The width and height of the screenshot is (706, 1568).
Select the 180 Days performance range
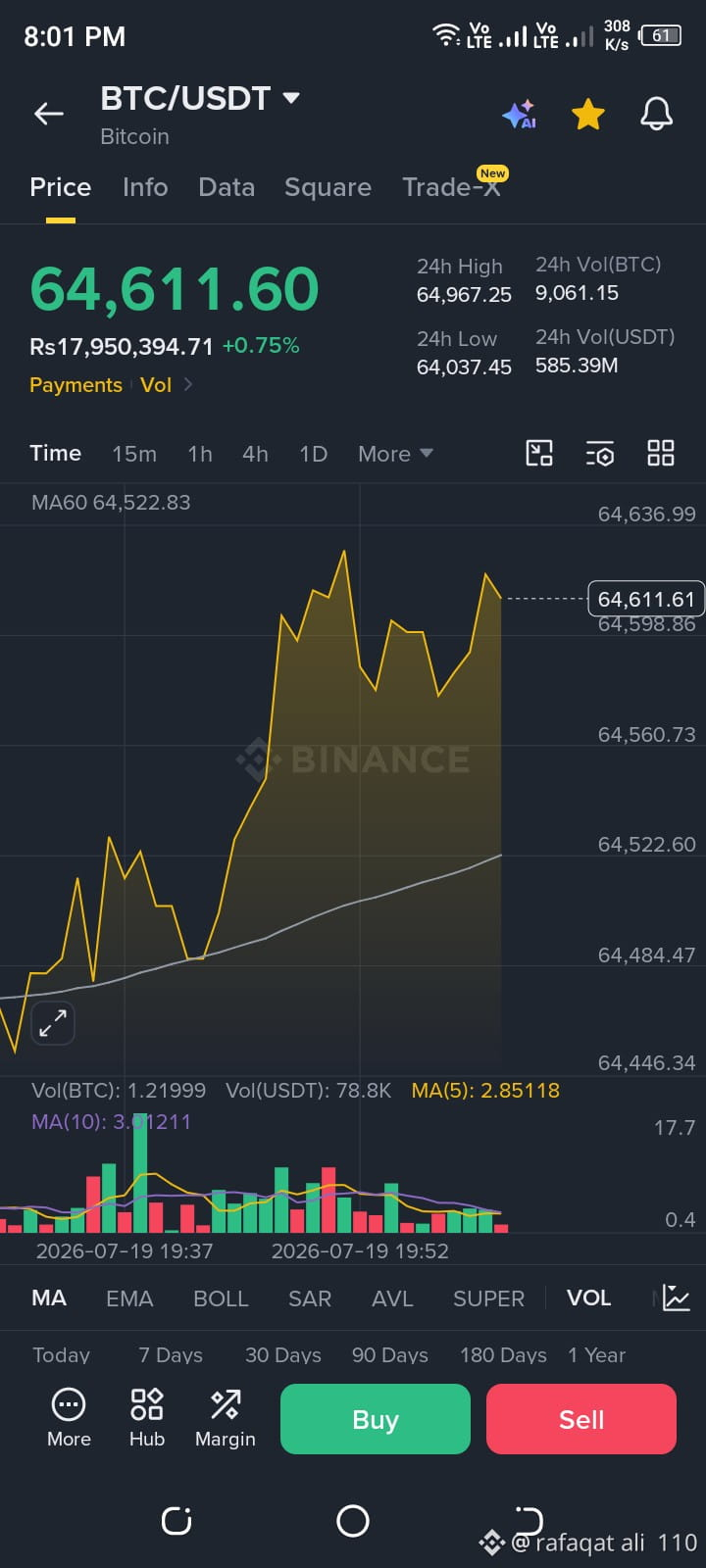503,1355
